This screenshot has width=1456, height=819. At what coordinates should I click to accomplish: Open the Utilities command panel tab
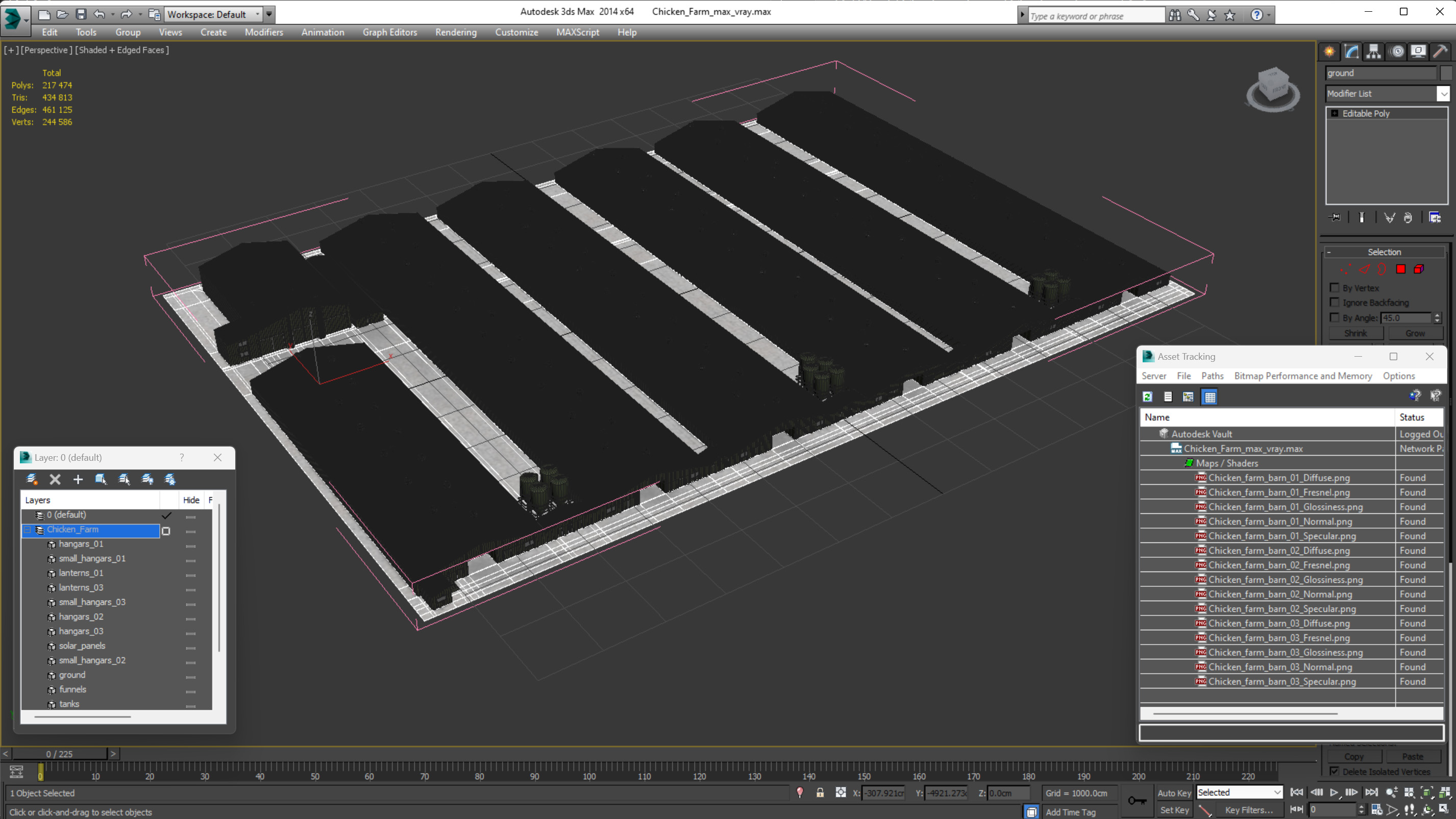(x=1440, y=52)
